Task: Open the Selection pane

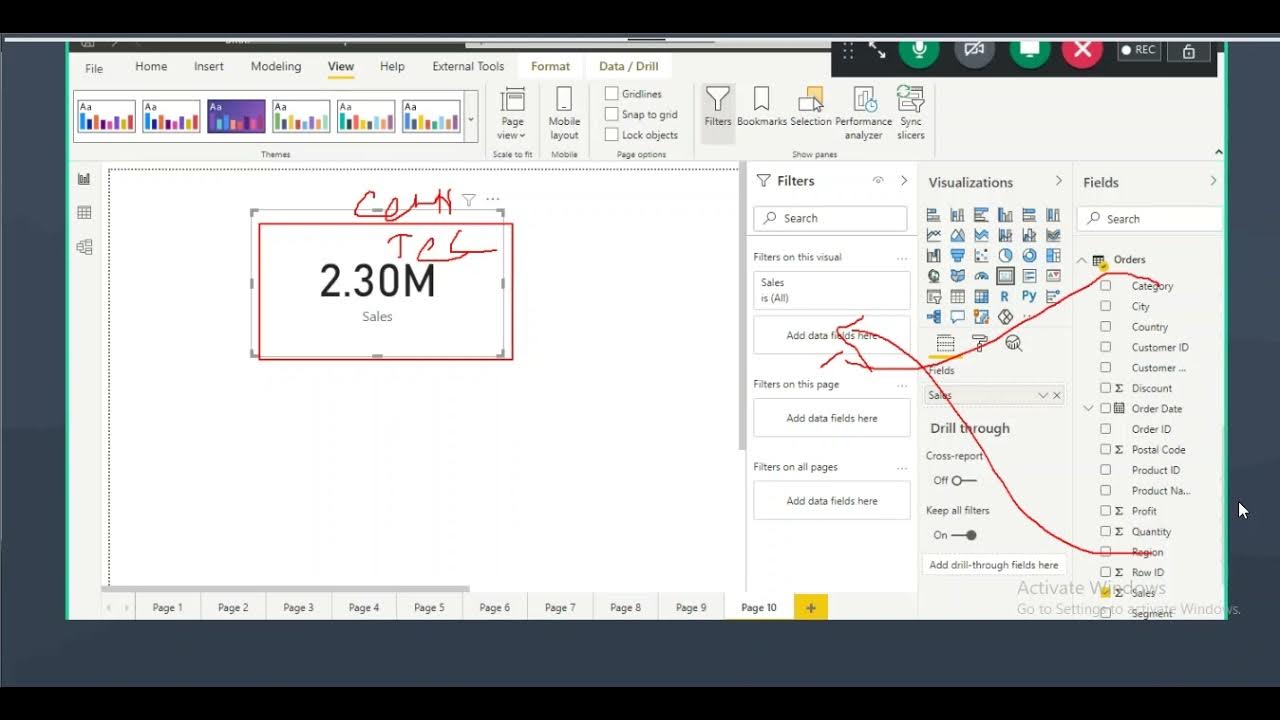Action: click(811, 107)
